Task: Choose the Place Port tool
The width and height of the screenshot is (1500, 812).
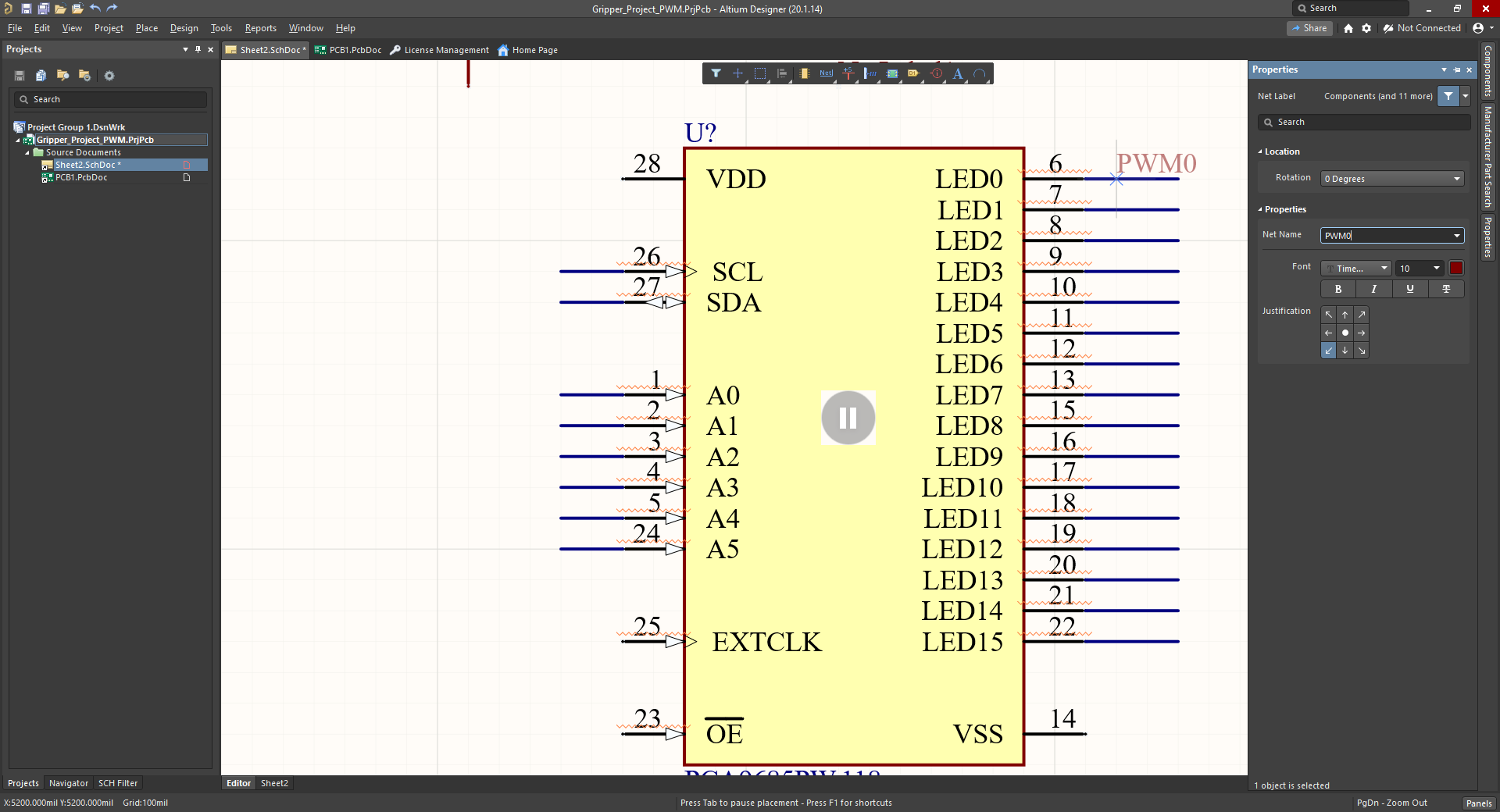Action: [x=914, y=73]
